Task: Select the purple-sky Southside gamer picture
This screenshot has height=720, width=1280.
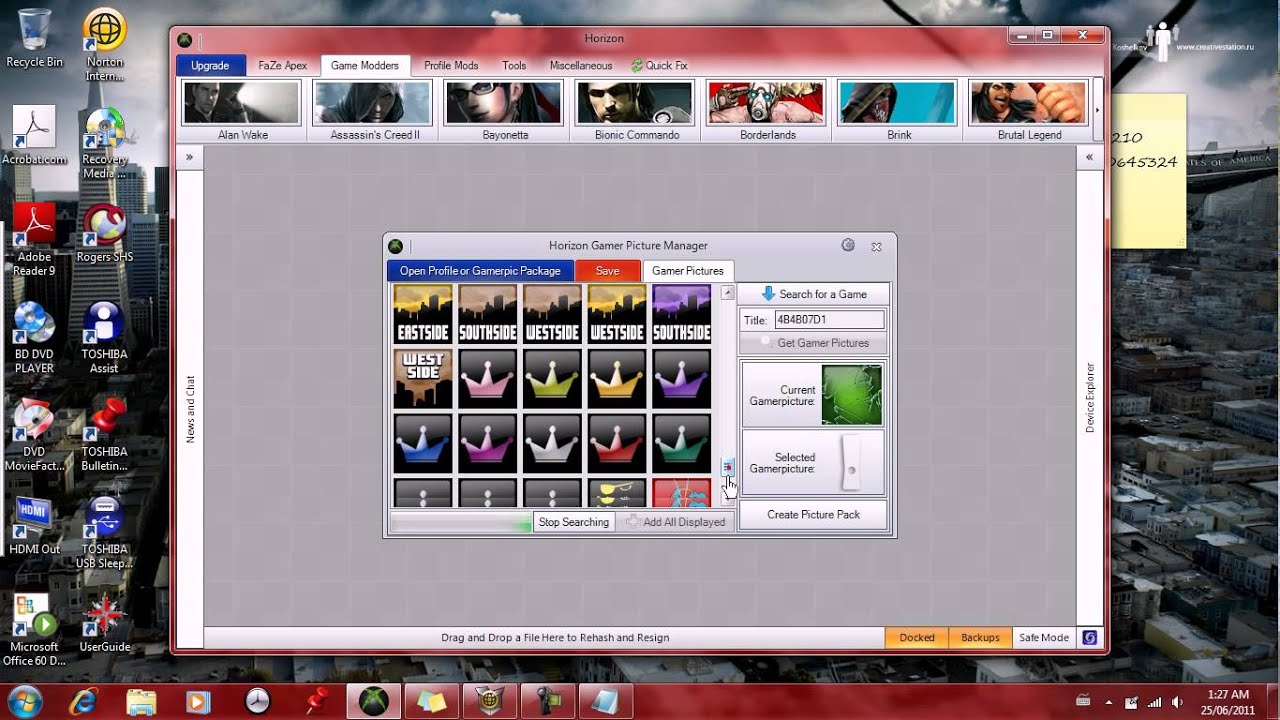Action: (x=682, y=314)
